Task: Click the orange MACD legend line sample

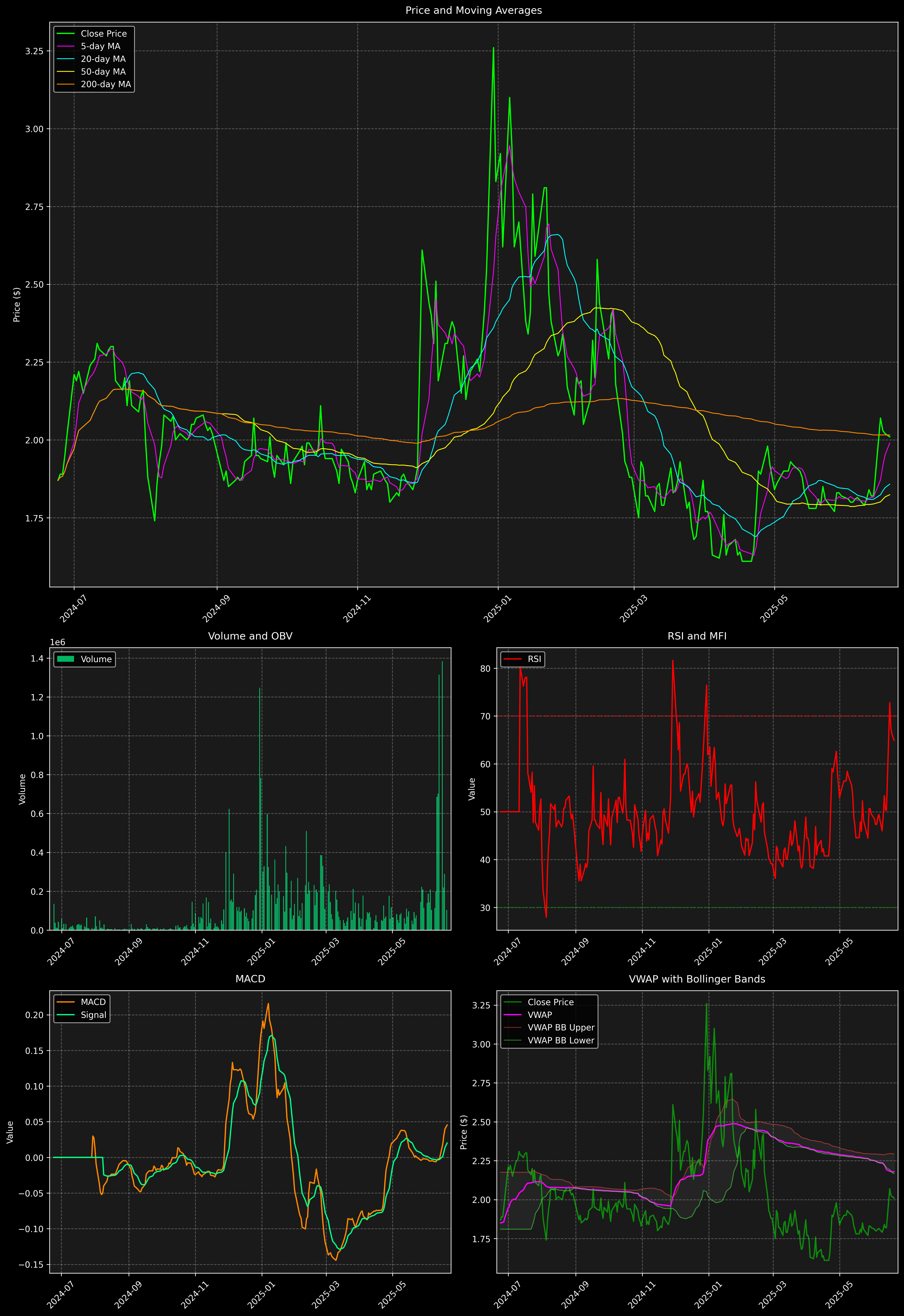Action: (66, 1002)
